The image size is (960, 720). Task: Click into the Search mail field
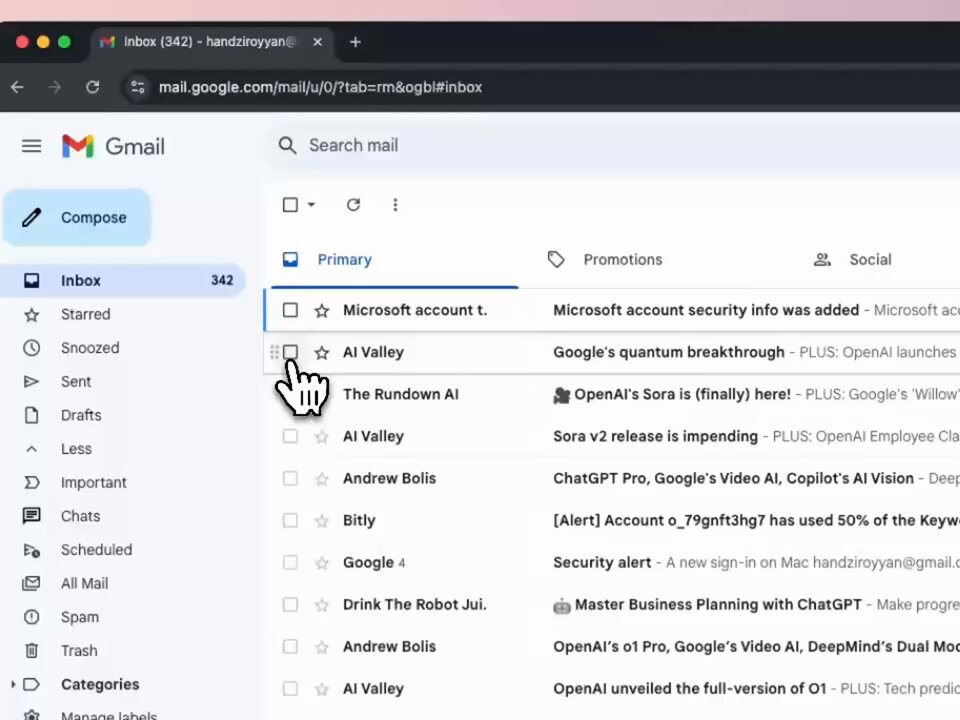[x=612, y=146]
